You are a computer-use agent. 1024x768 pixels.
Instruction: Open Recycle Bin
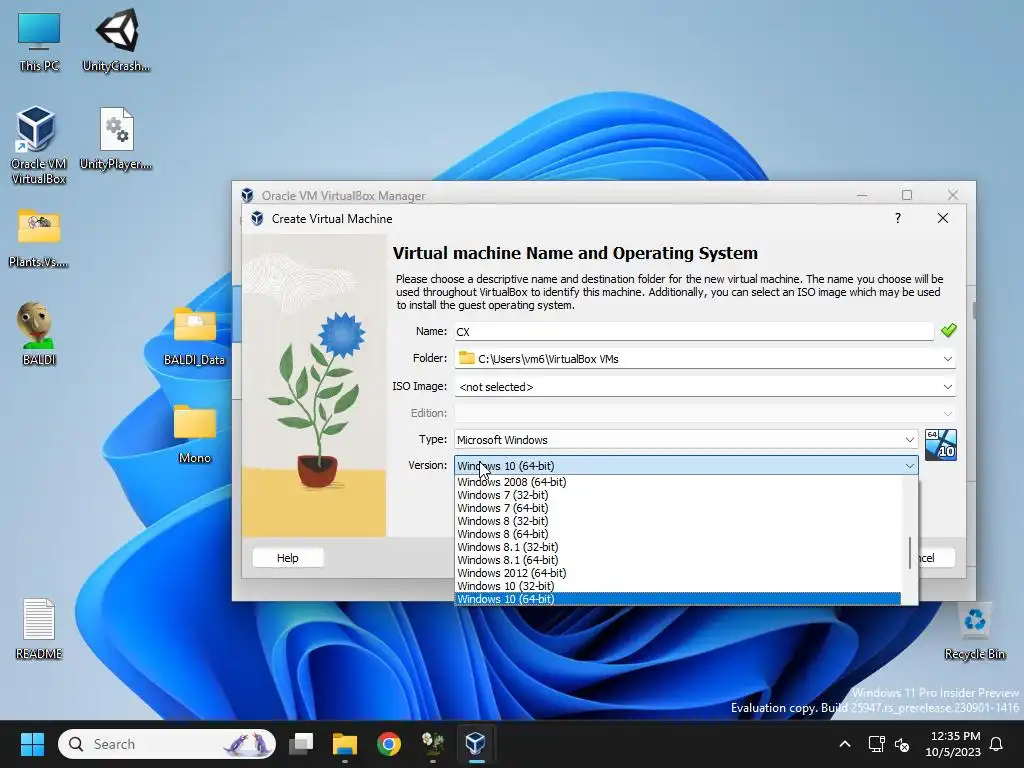pyautogui.click(x=974, y=631)
